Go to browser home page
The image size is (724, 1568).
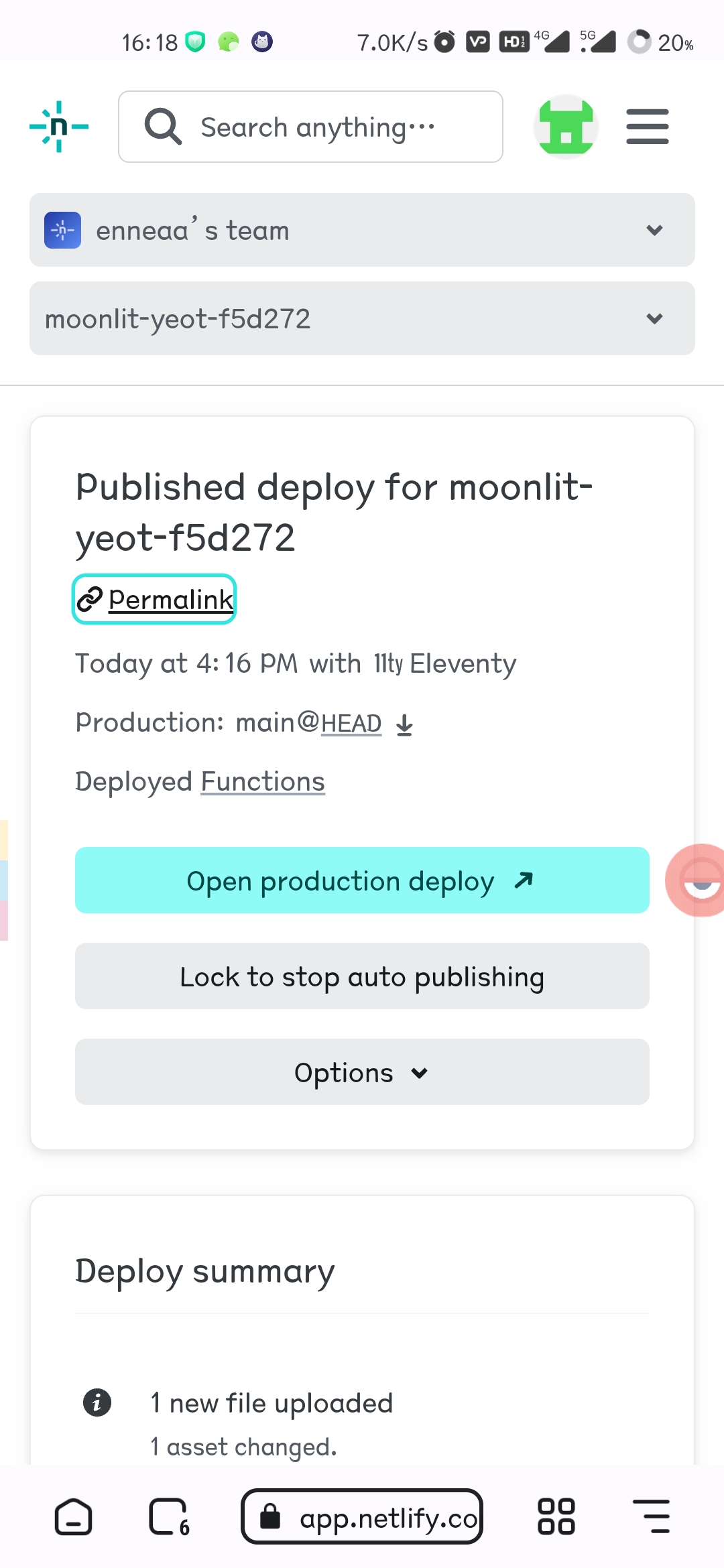coord(73,1517)
